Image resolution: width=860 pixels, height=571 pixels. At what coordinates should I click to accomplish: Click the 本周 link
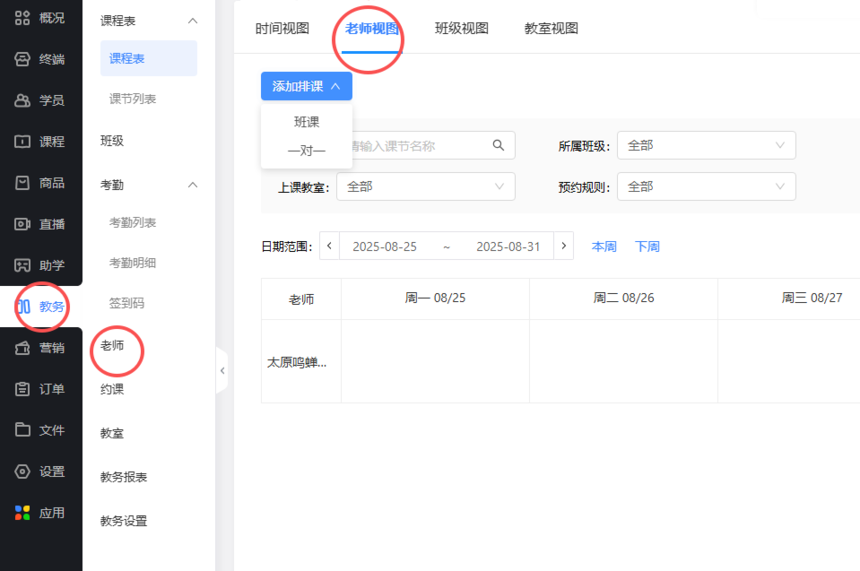[x=604, y=246]
